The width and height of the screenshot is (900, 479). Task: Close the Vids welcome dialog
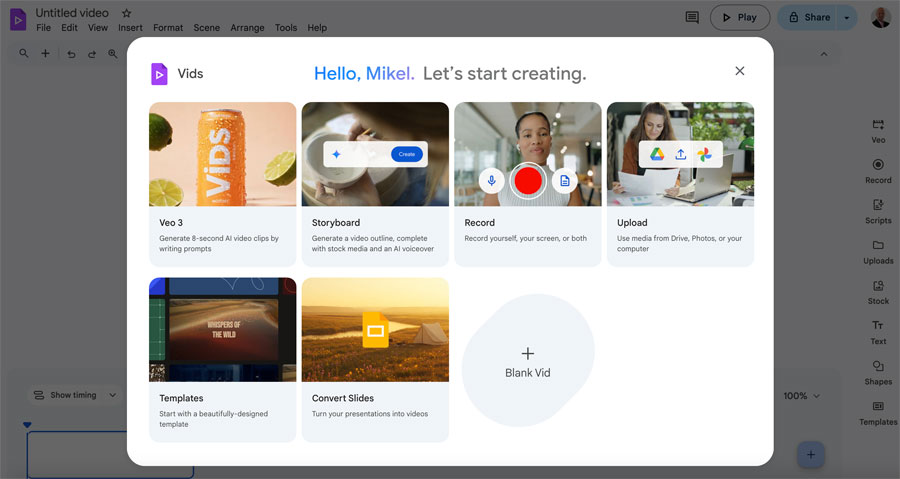pyautogui.click(x=740, y=71)
